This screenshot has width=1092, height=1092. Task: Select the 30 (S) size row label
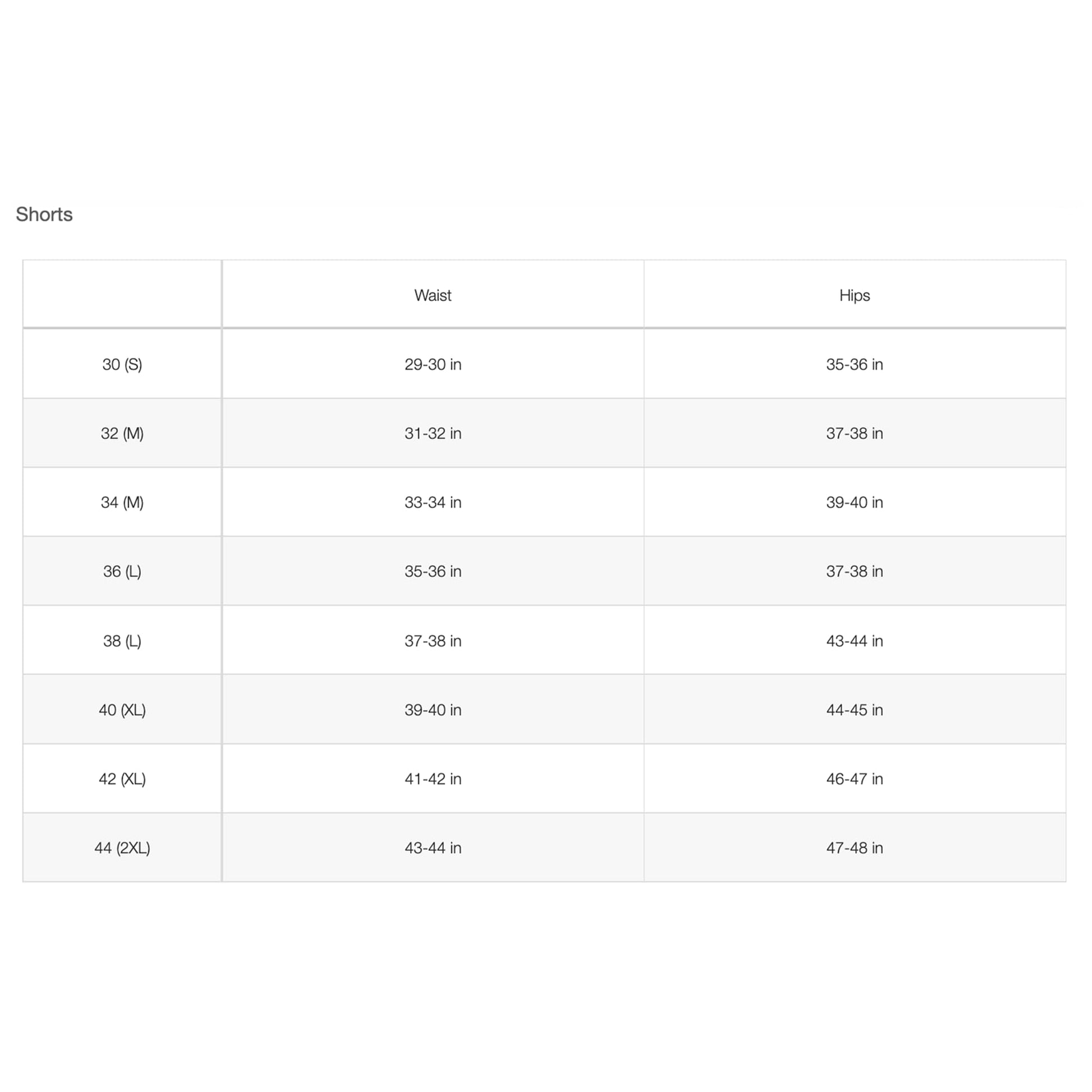[122, 364]
